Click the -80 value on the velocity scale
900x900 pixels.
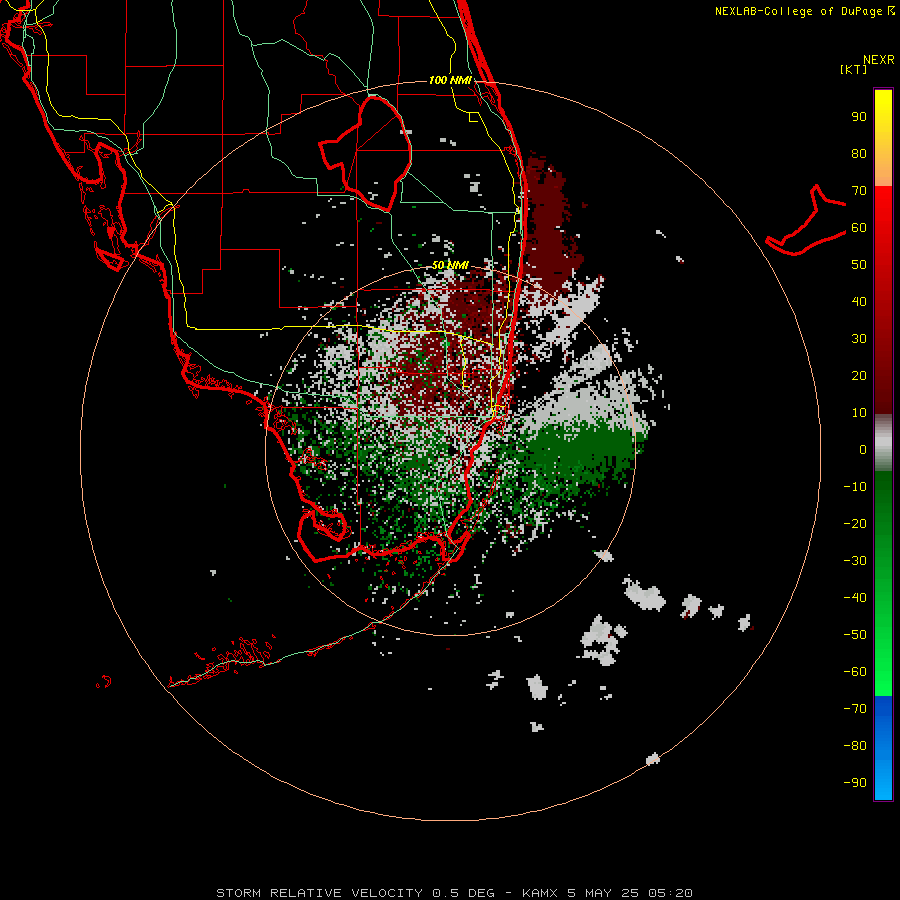click(855, 746)
